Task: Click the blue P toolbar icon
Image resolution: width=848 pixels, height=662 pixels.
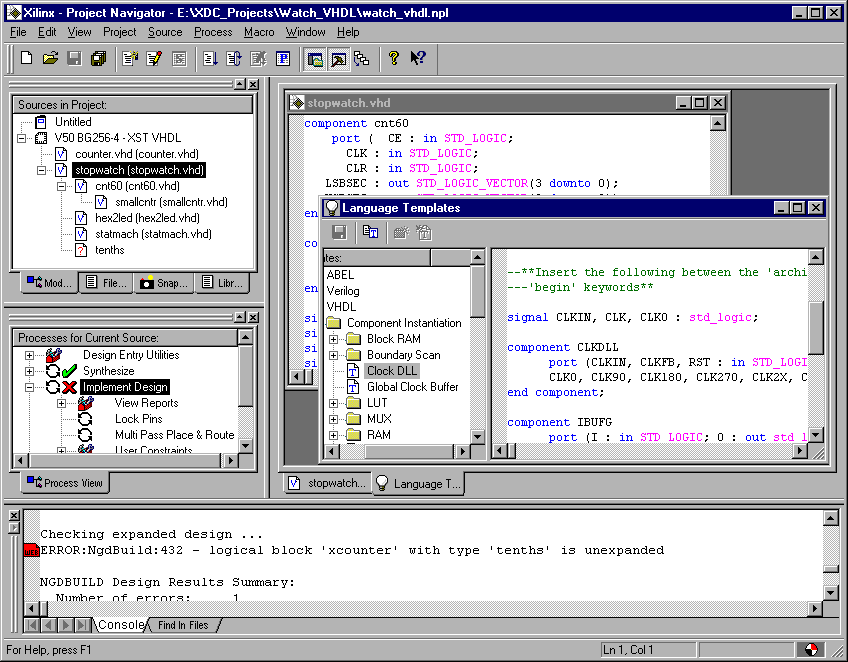Action: (x=283, y=58)
